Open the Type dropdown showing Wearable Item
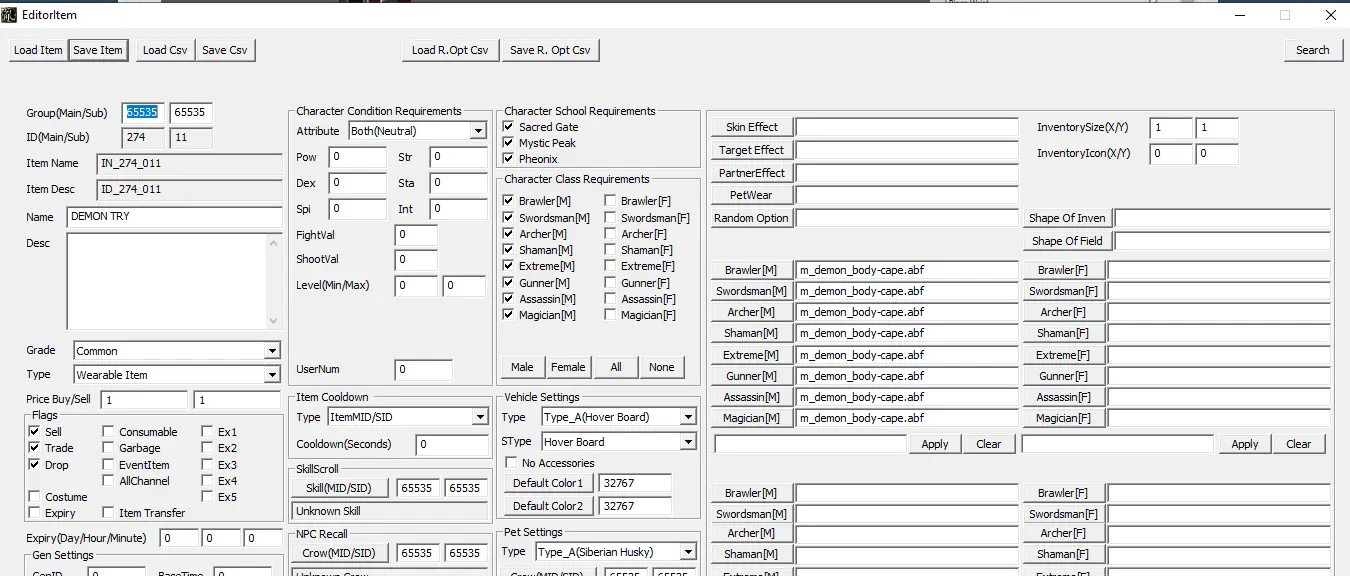Viewport: 1350px width, 576px height. point(272,375)
